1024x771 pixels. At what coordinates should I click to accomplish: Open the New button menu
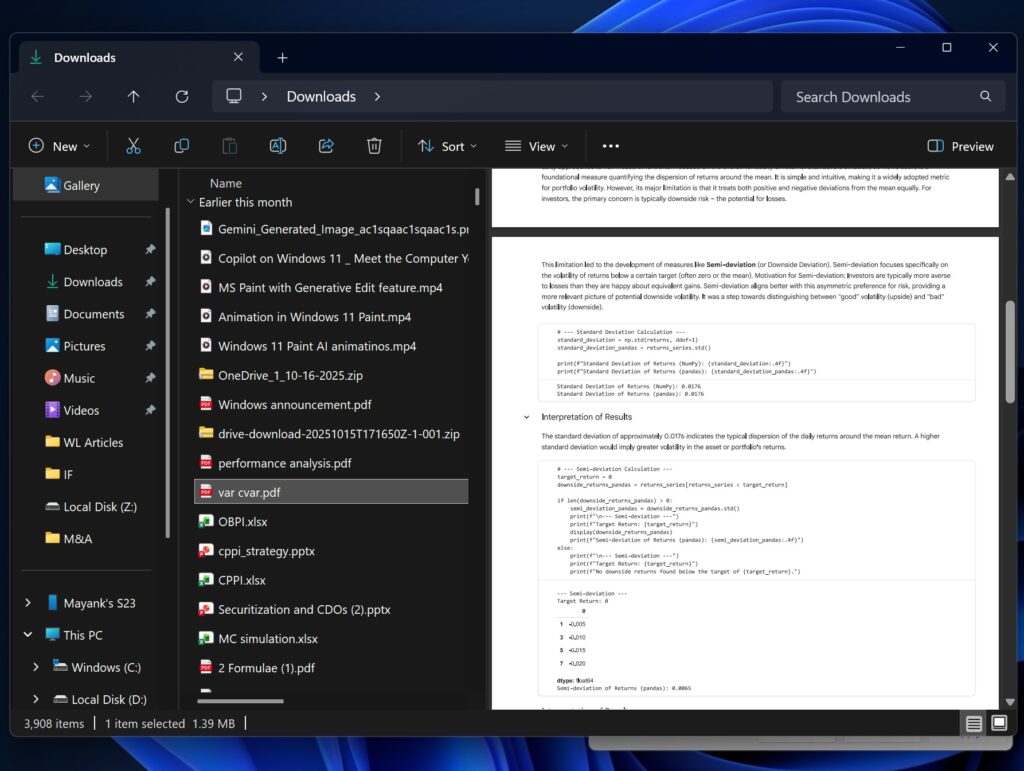pos(59,146)
